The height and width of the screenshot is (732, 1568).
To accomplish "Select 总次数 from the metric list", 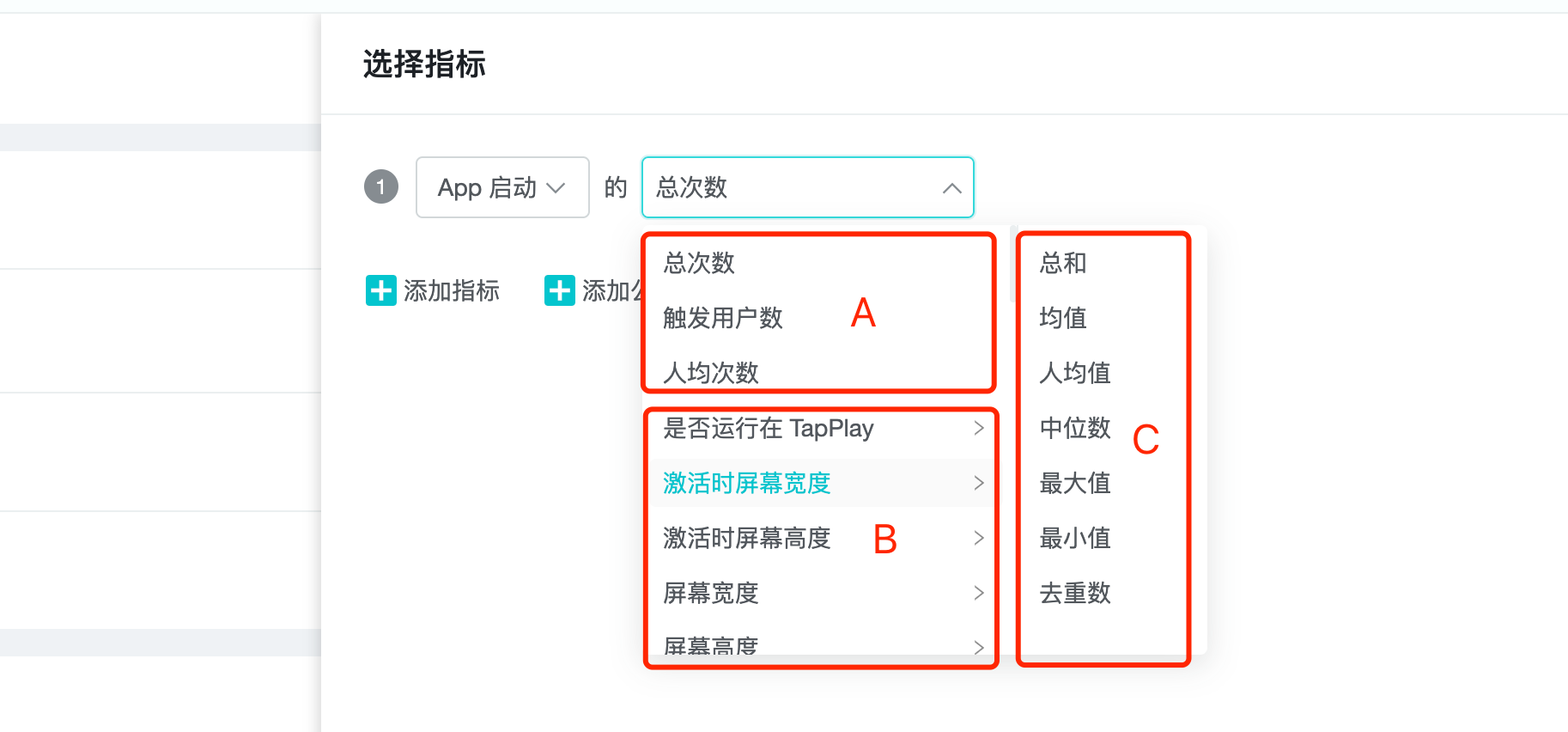I will point(699,263).
